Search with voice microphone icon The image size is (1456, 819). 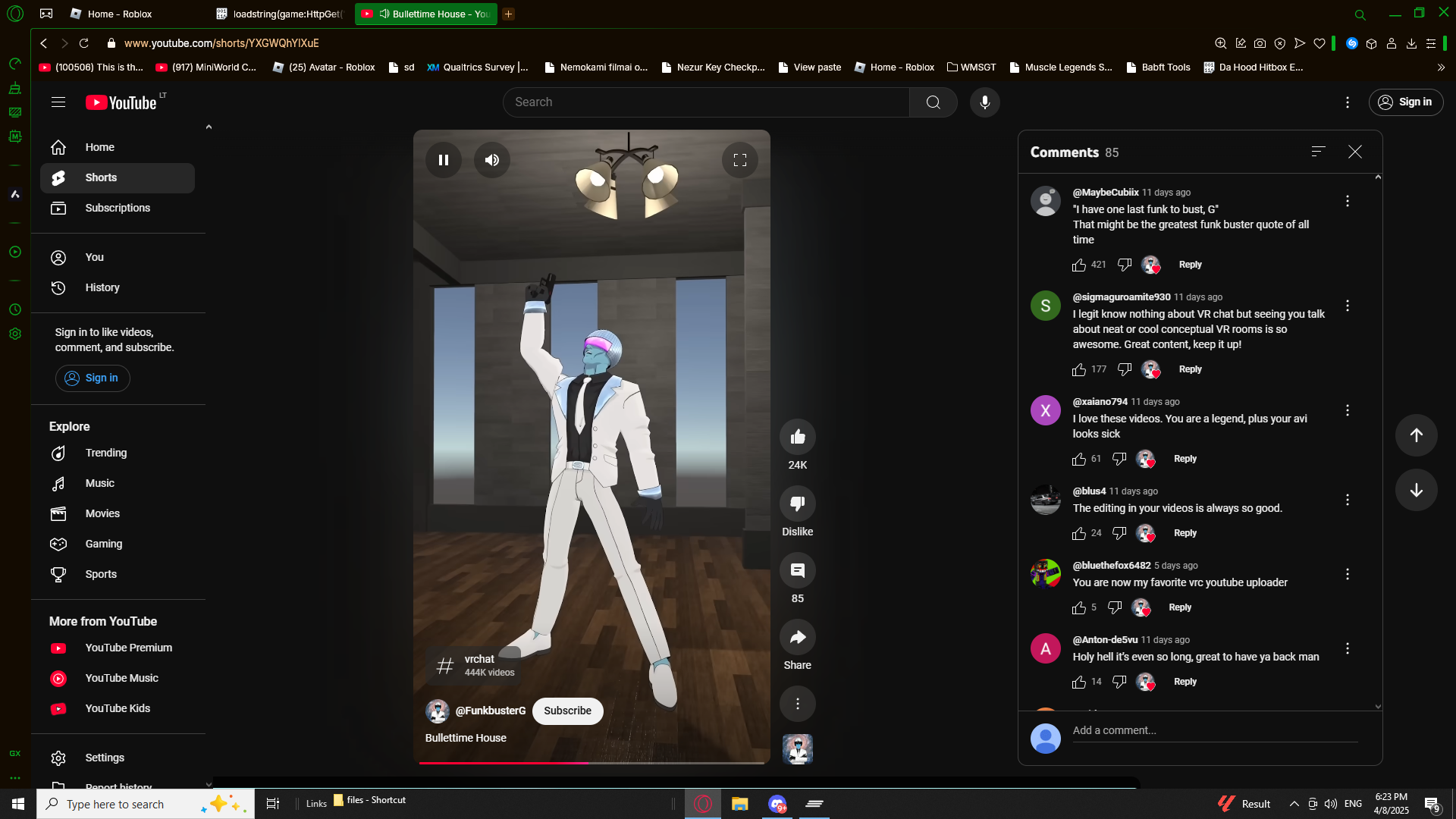click(984, 102)
